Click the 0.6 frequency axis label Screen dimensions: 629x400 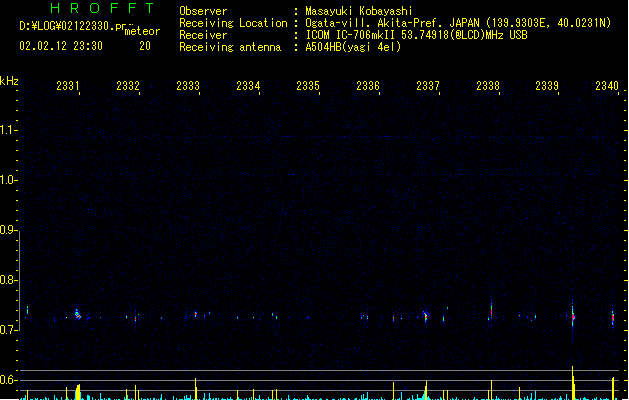(x=8, y=380)
